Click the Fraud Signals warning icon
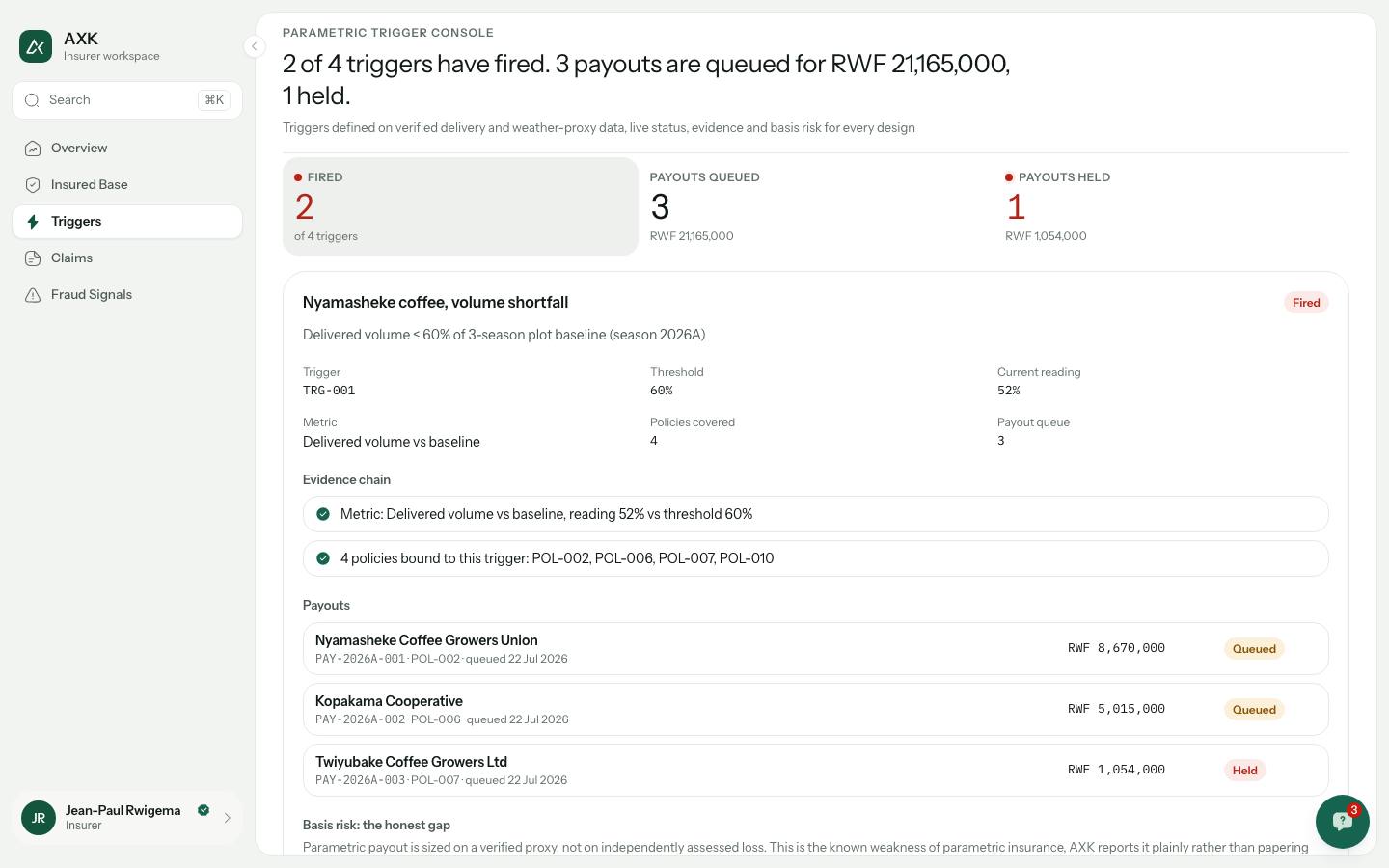This screenshot has width=1389, height=868. (x=33, y=295)
